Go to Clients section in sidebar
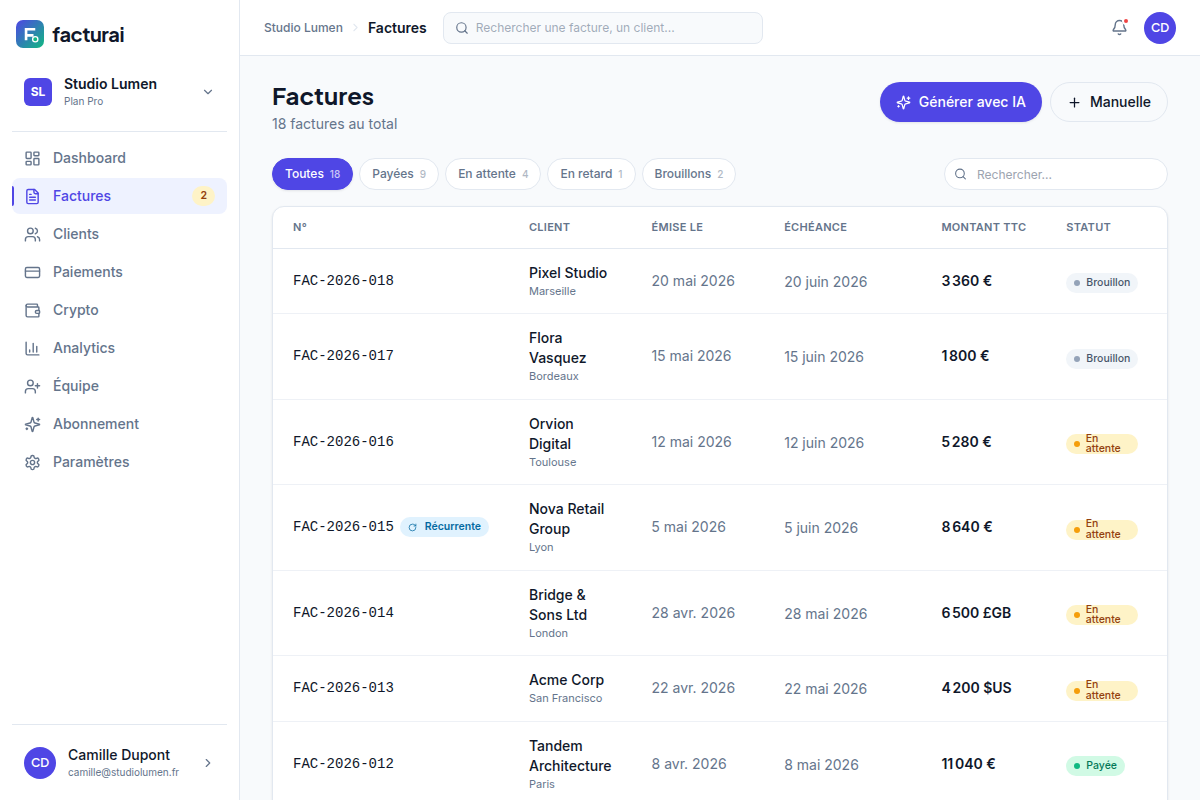 pos(119,234)
